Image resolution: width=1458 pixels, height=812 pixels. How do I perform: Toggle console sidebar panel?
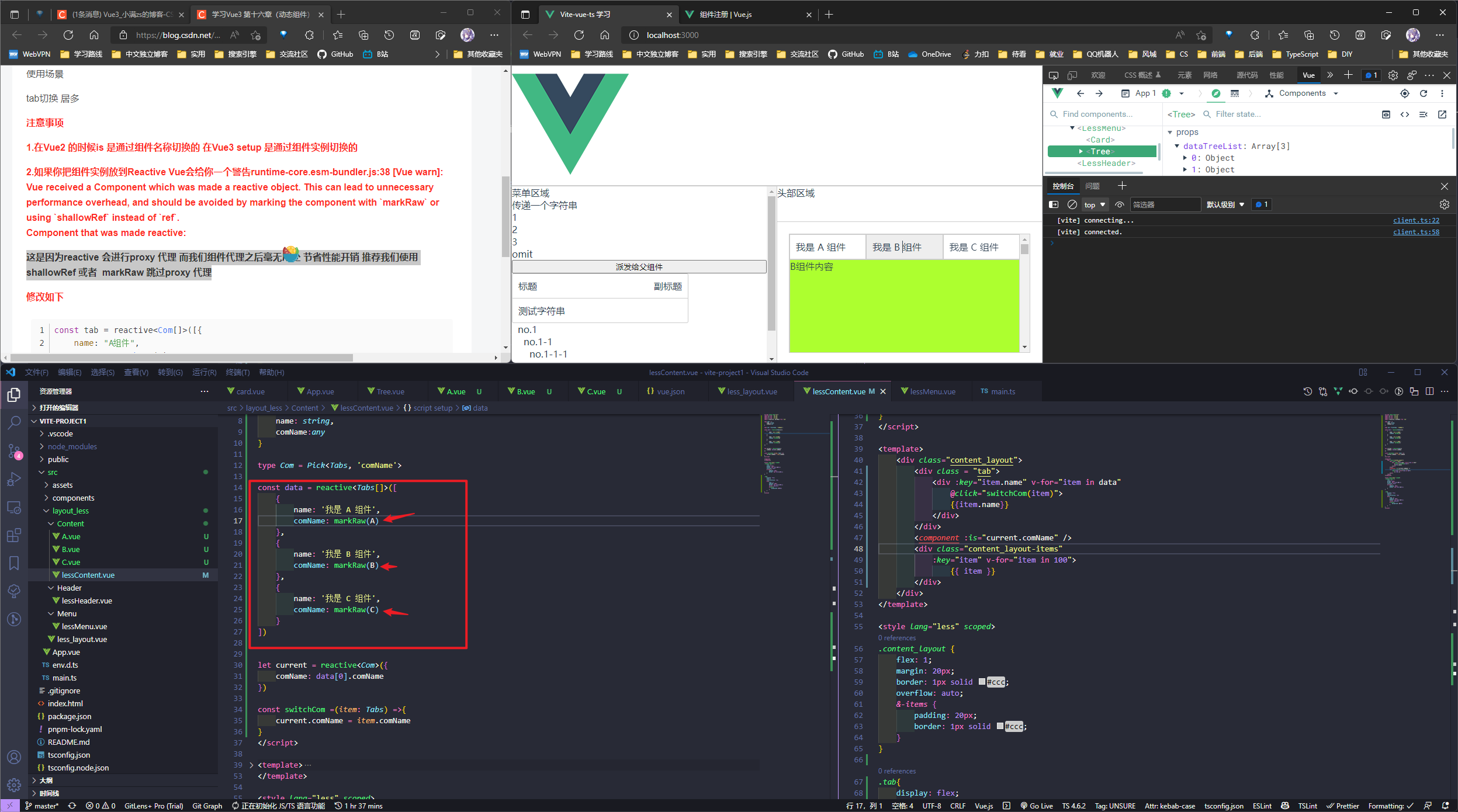click(x=1054, y=204)
